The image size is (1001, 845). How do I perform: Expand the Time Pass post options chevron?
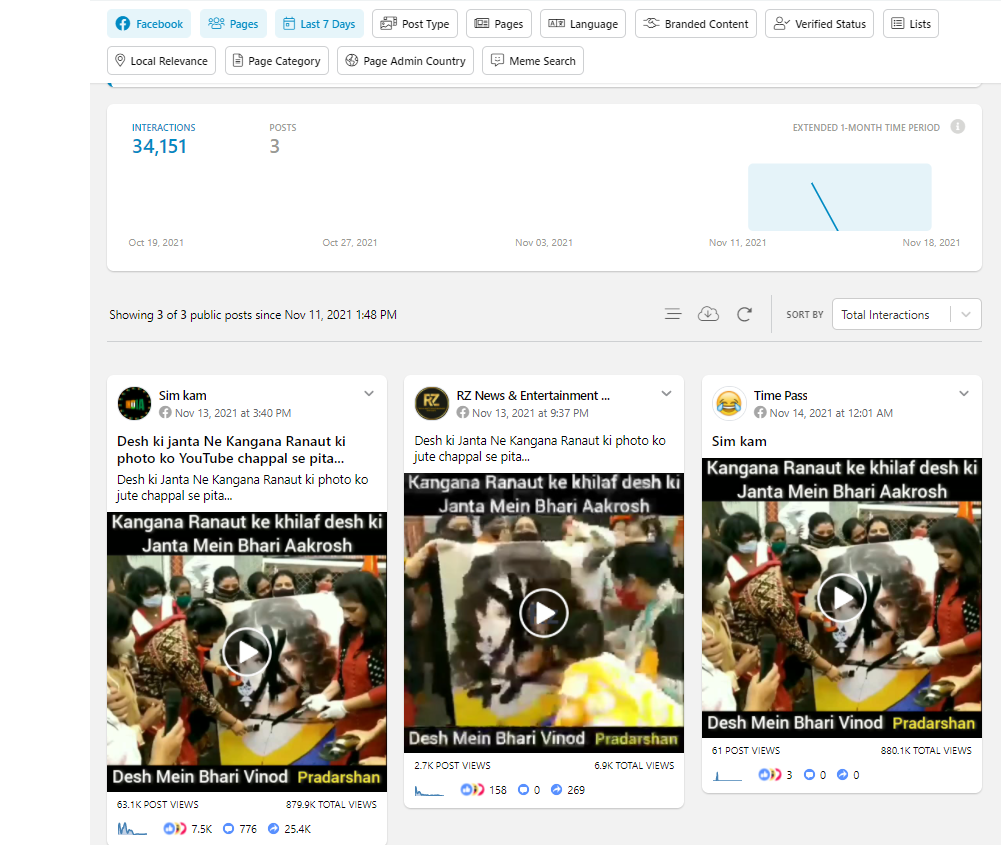tap(964, 394)
